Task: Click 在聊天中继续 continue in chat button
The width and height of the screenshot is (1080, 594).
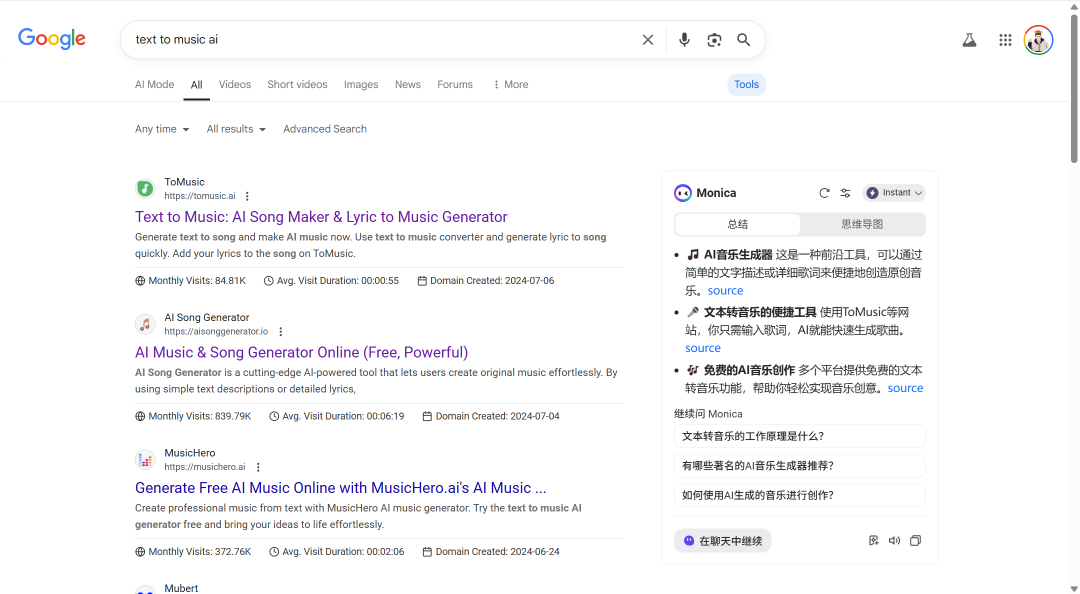Action: click(723, 541)
